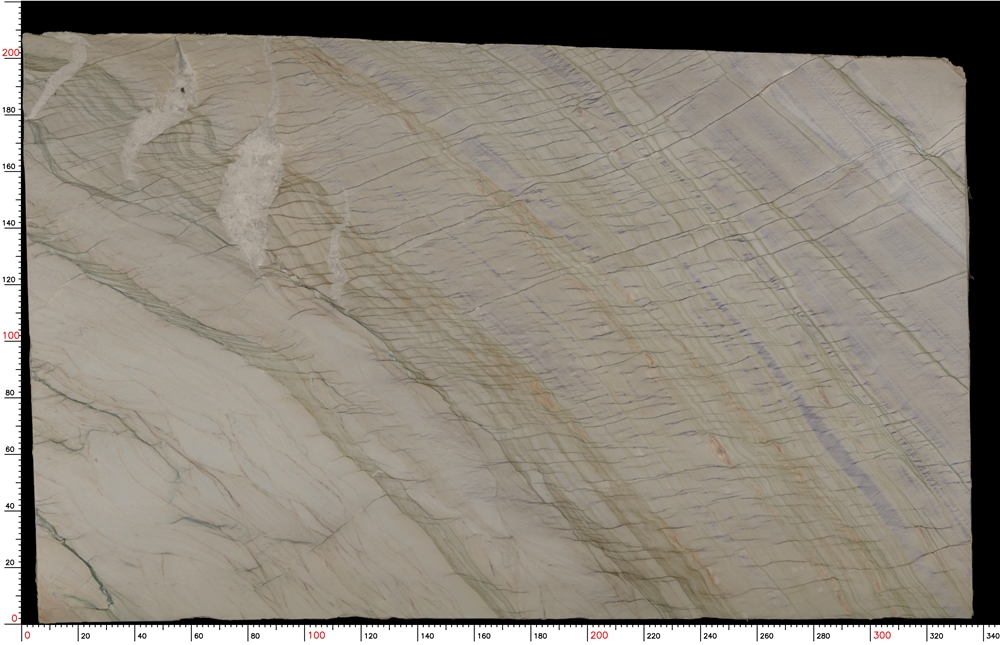Click red 100 on the horizontal ruler
The width and height of the screenshot is (1000, 645).
(x=317, y=635)
